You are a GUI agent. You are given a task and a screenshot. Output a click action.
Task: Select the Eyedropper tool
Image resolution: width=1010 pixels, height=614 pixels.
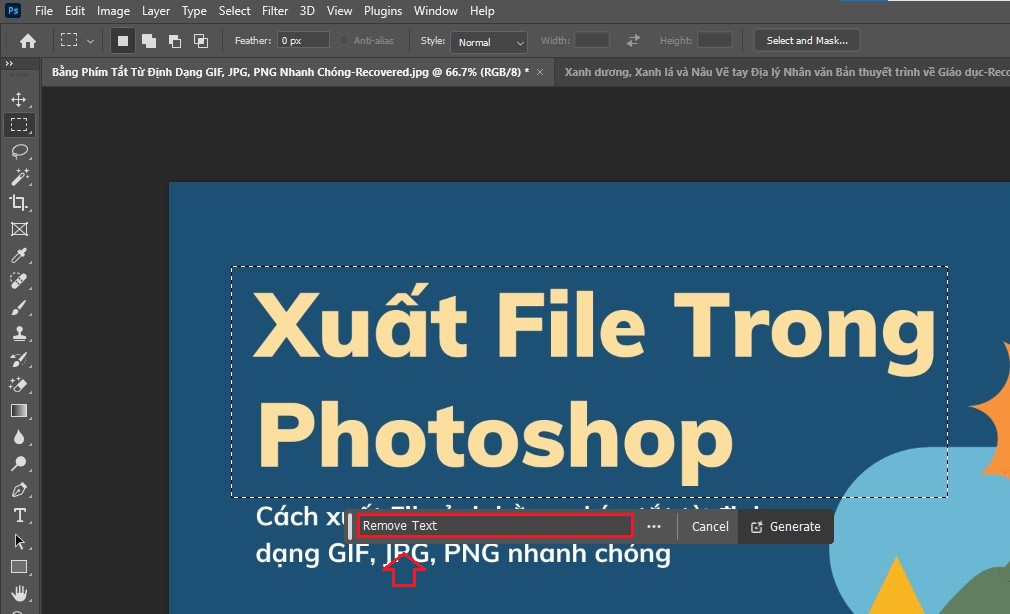[19, 255]
